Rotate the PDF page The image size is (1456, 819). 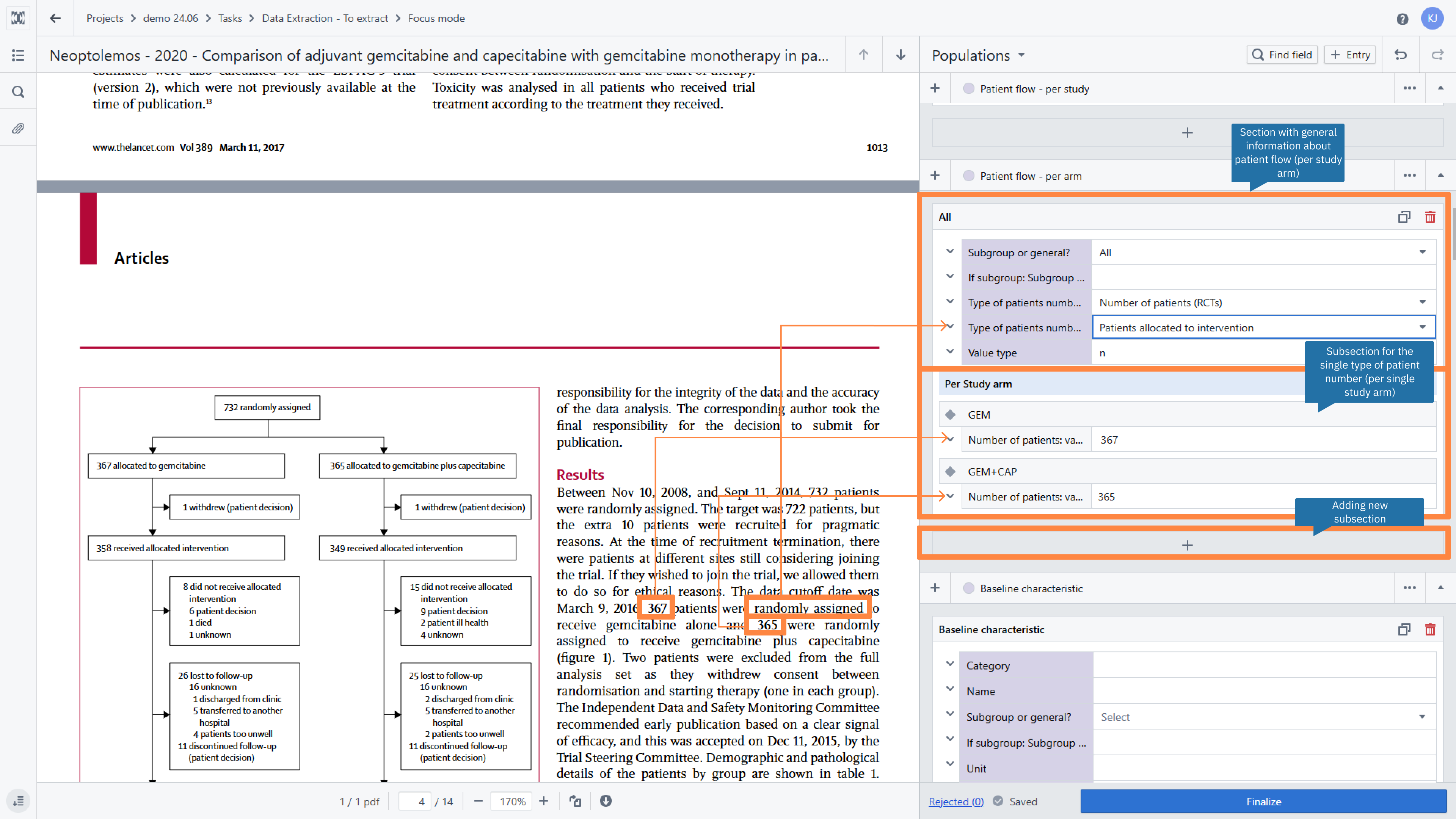click(575, 801)
